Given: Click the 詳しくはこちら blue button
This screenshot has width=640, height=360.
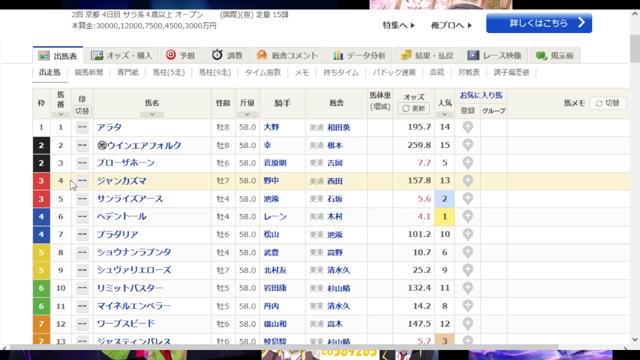Looking at the screenshot, I should click(x=539, y=23).
